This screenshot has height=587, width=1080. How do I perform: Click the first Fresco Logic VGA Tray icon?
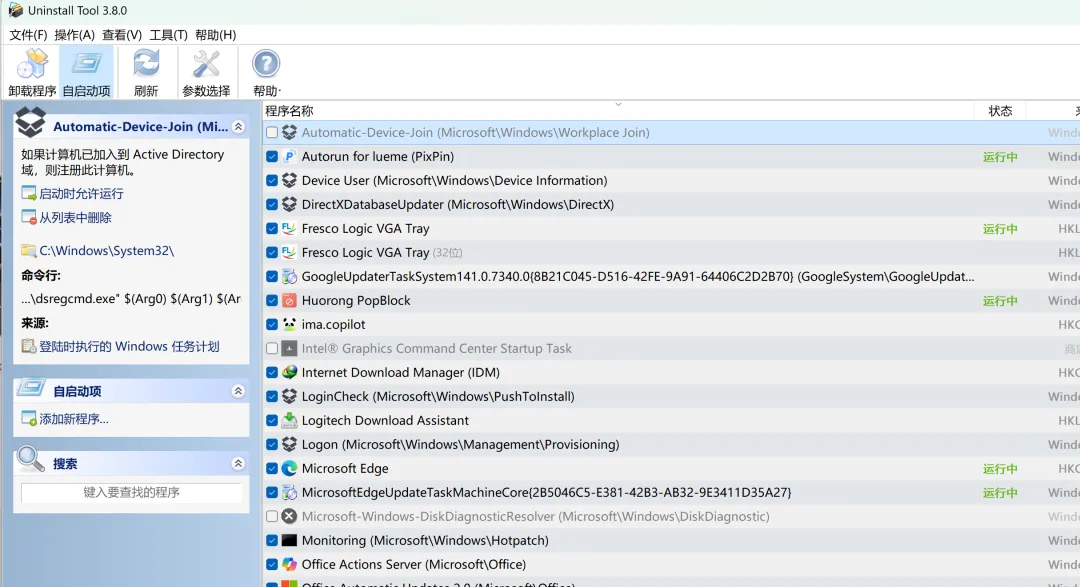[289, 229]
